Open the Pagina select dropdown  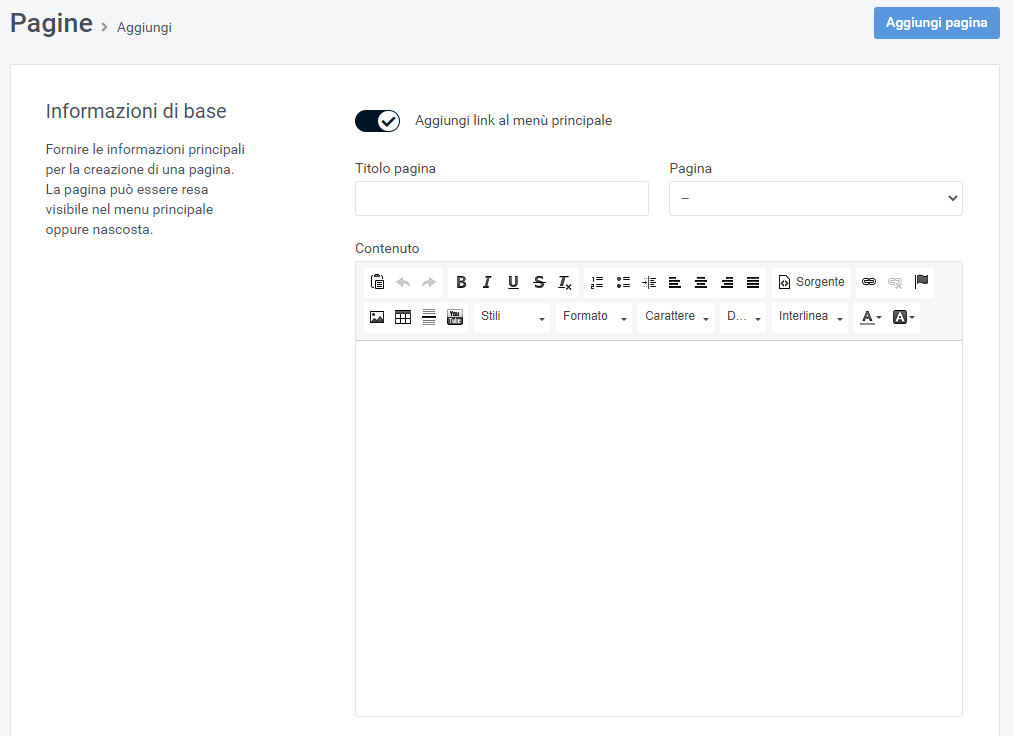click(x=815, y=198)
